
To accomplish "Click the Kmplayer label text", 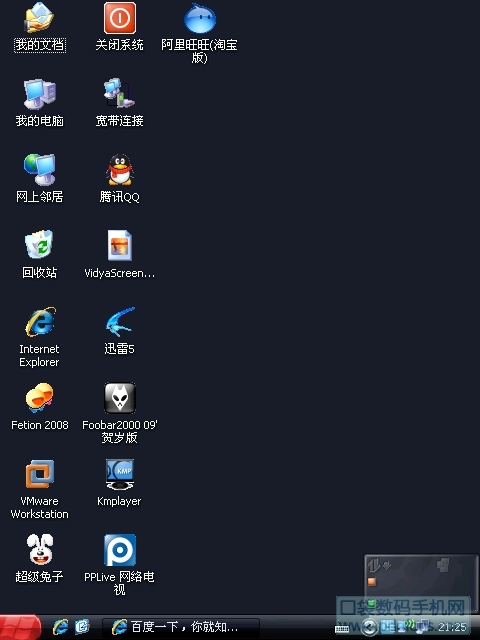I will pyautogui.click(x=119, y=502).
